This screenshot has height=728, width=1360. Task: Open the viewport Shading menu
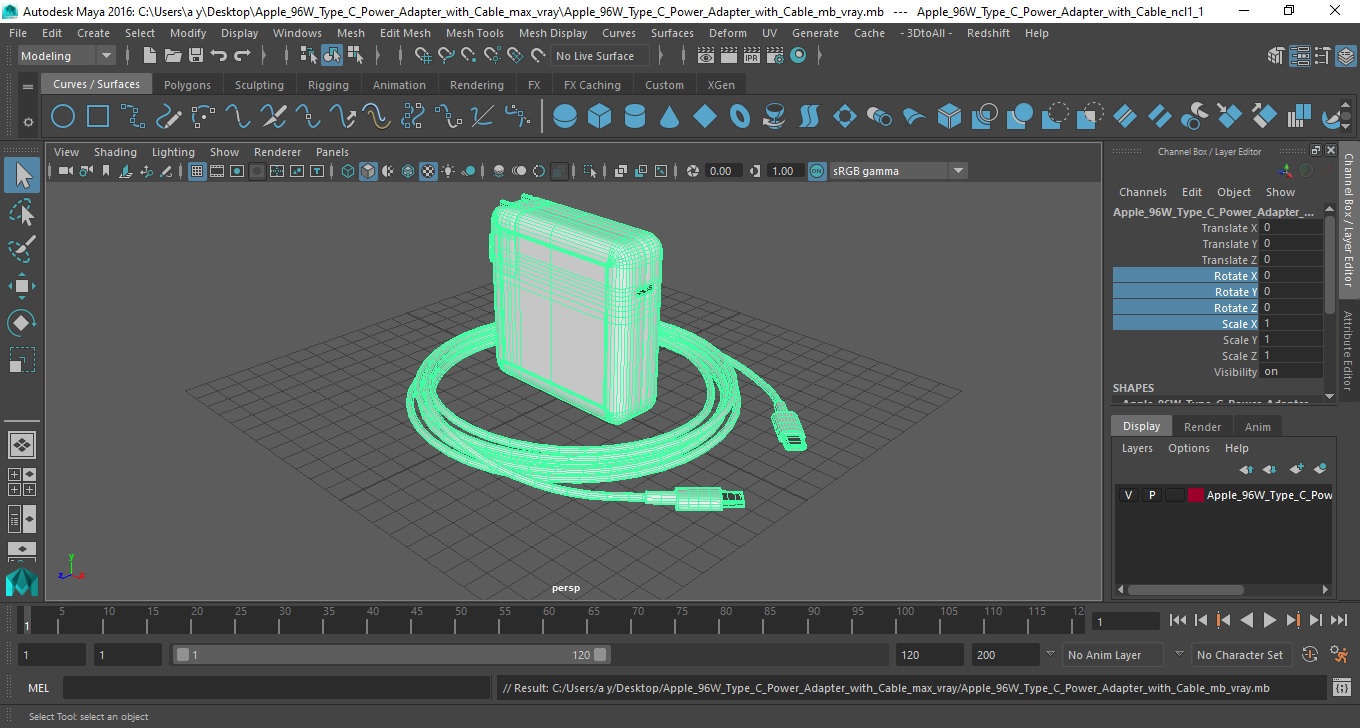[115, 152]
